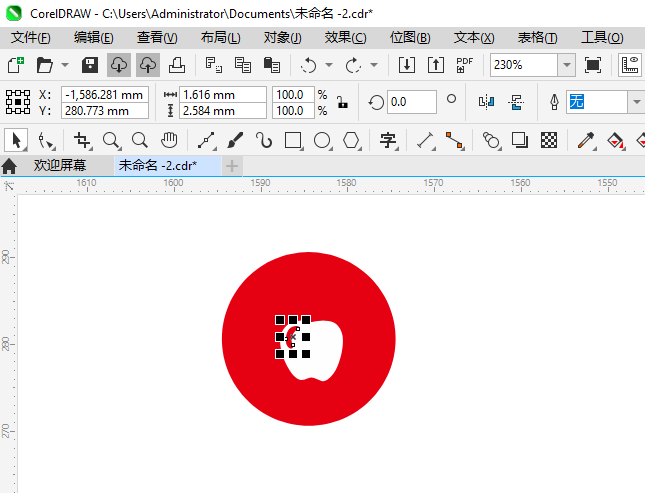This screenshot has width=645, height=493.
Task: Select the Dimension line tool
Action: (x=425, y=140)
